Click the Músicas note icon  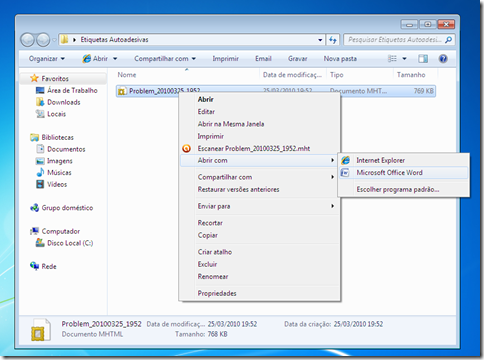tap(40, 172)
